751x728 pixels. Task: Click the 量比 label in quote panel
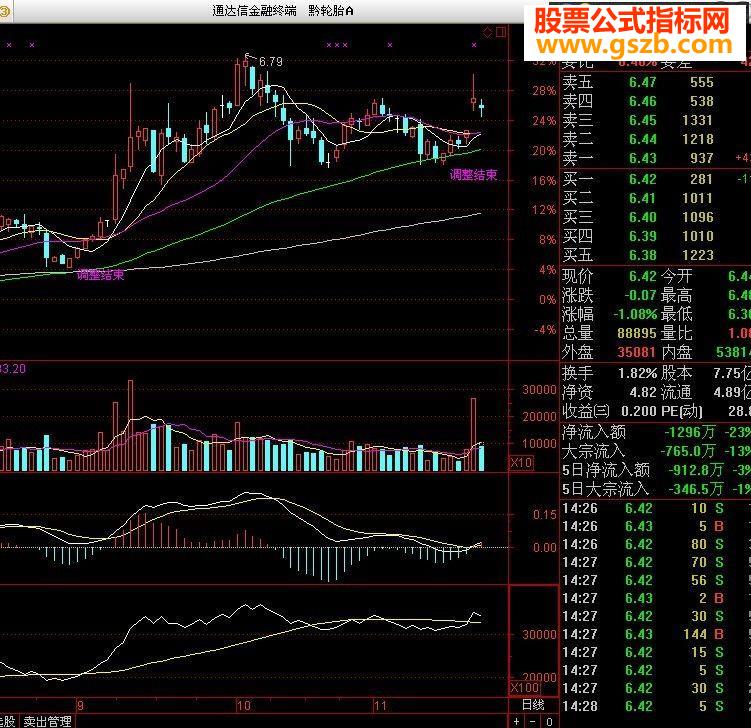click(x=676, y=333)
